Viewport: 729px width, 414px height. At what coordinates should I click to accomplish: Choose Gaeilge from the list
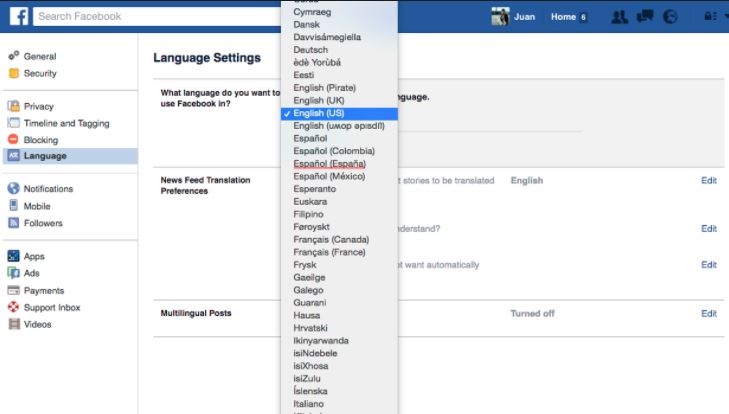click(x=309, y=277)
